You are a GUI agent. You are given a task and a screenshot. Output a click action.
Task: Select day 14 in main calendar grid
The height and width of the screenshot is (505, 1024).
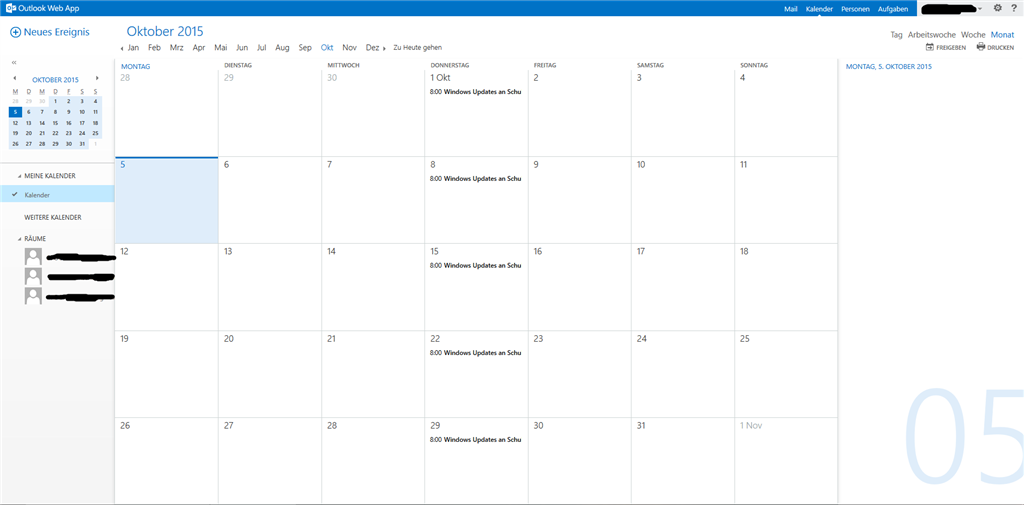point(373,287)
